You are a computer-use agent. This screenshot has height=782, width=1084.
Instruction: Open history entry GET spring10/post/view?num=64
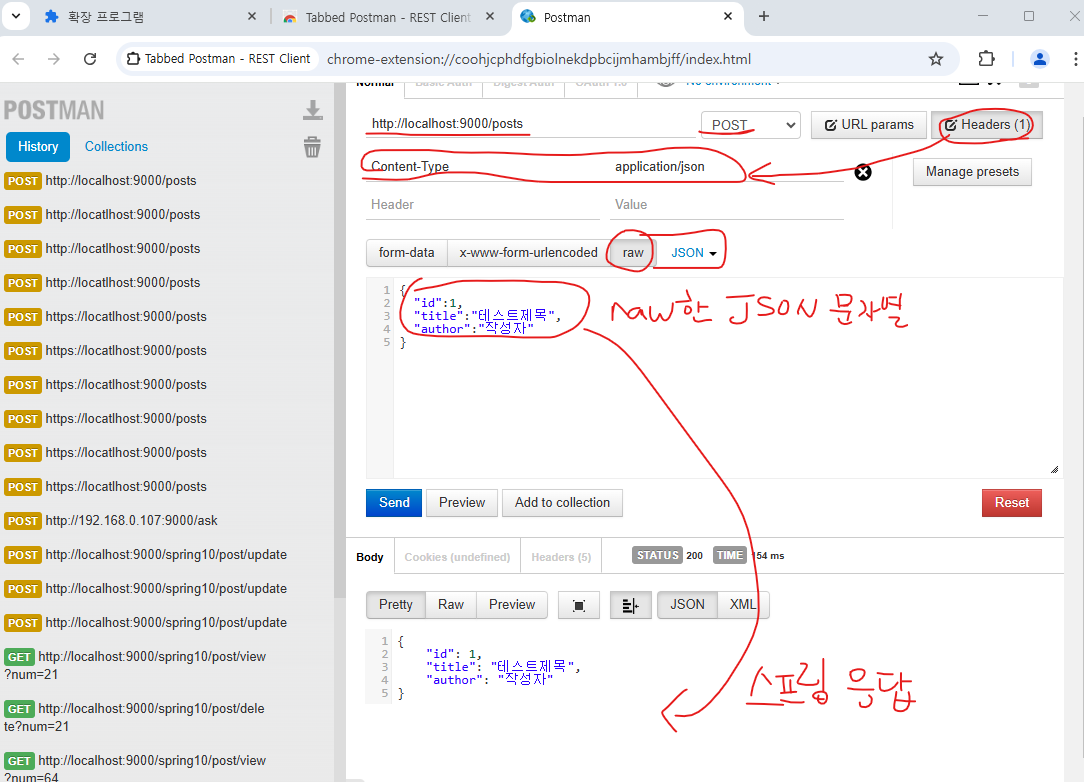tap(136, 768)
